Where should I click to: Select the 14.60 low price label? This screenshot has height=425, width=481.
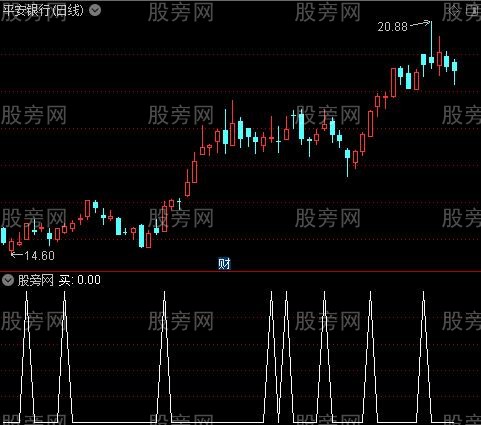(39, 256)
